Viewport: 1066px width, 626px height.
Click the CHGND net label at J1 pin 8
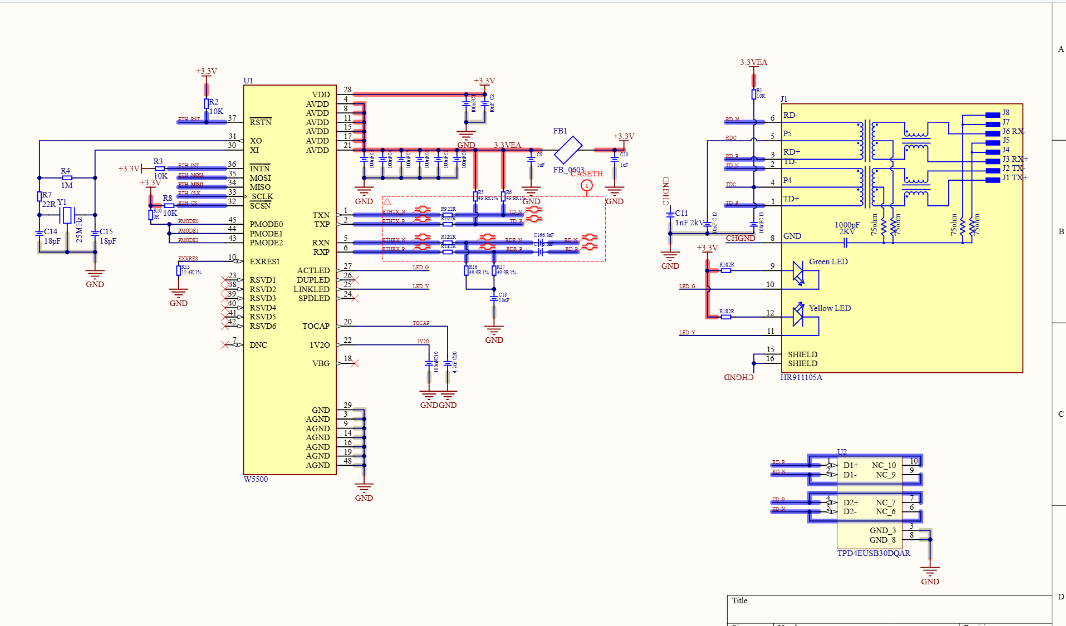(740, 239)
